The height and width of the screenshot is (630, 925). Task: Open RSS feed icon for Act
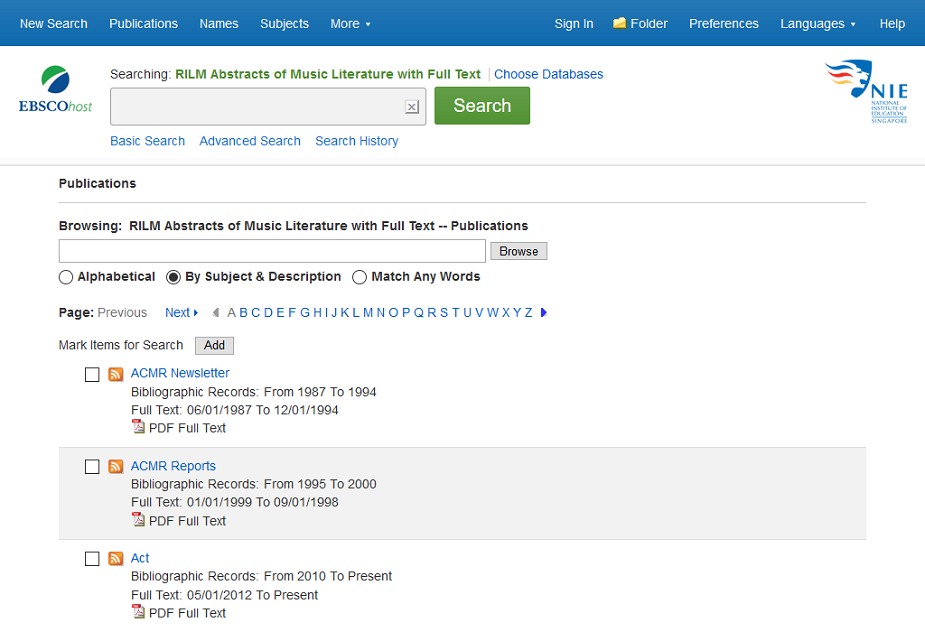click(116, 559)
